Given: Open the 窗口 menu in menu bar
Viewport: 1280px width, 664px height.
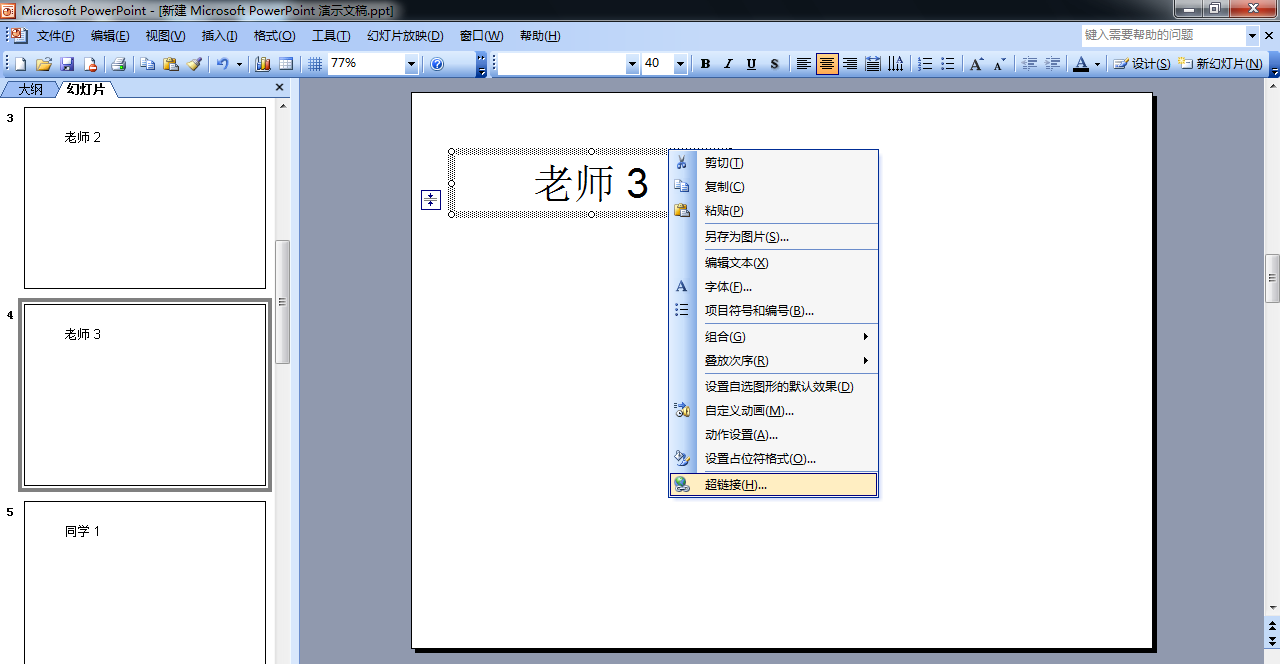Looking at the screenshot, I should pyautogui.click(x=481, y=36).
